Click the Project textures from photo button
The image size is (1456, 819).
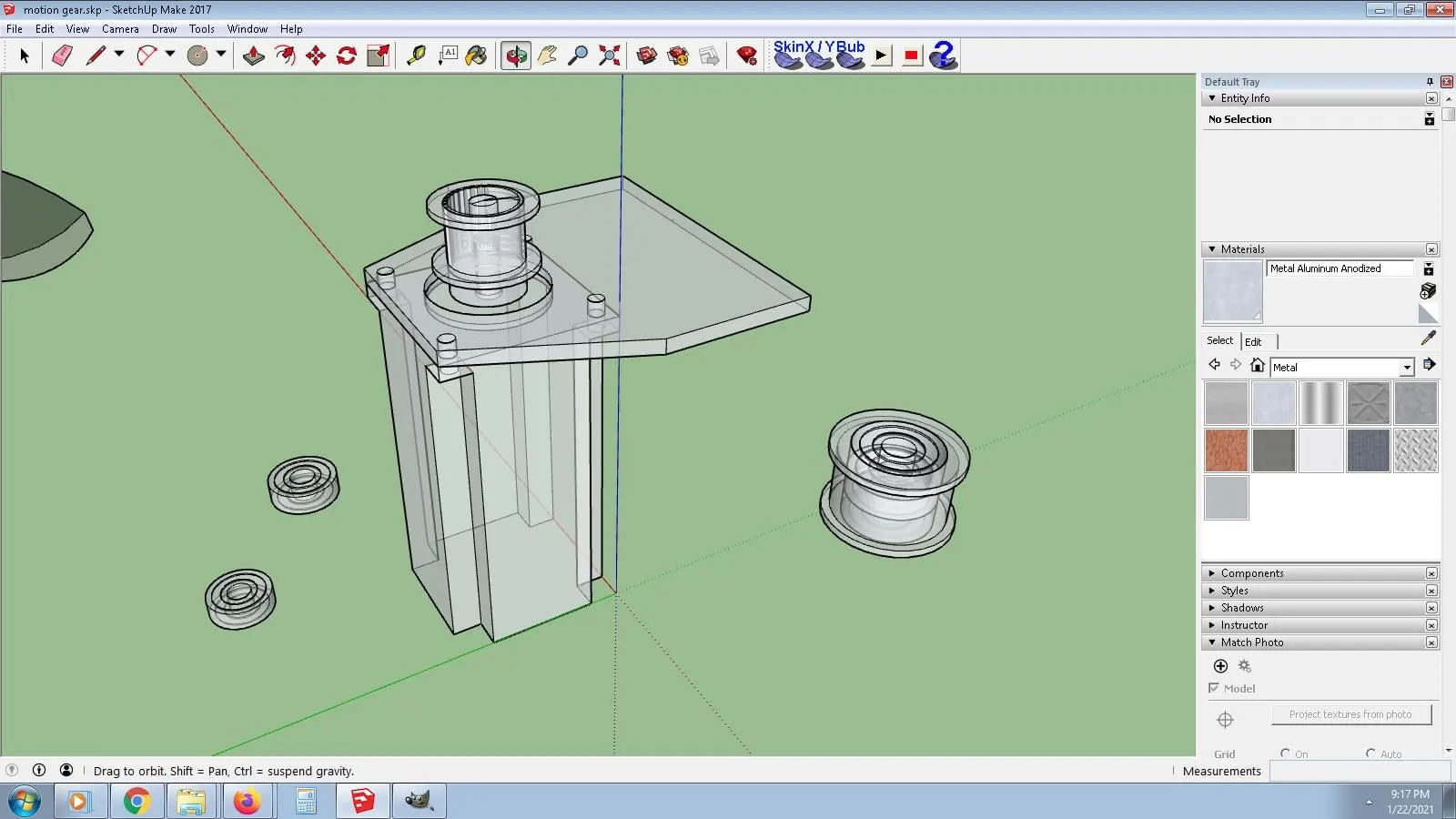(1350, 714)
